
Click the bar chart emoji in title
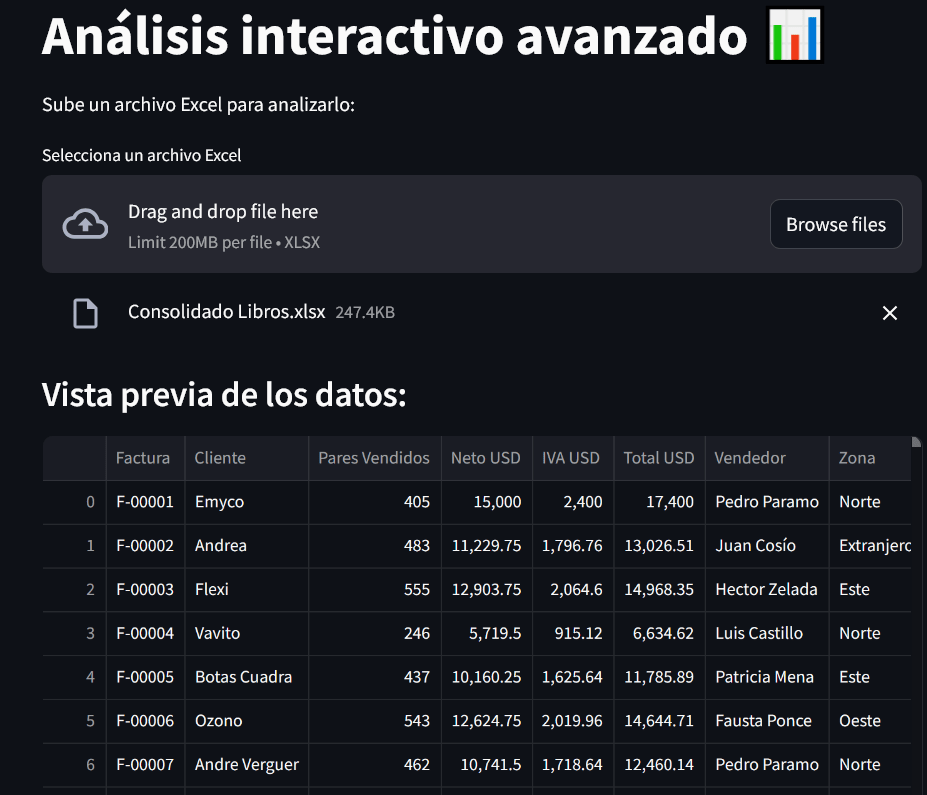pyautogui.click(x=795, y=35)
